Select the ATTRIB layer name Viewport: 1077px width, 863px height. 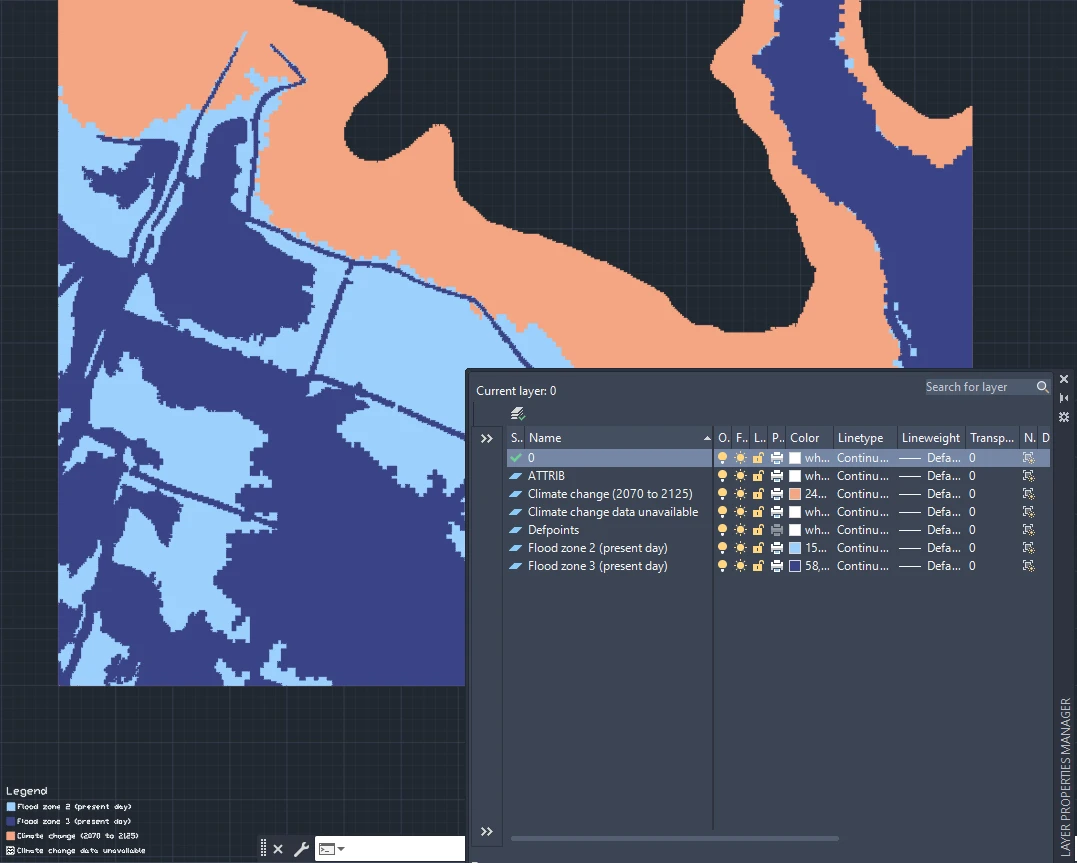[546, 475]
